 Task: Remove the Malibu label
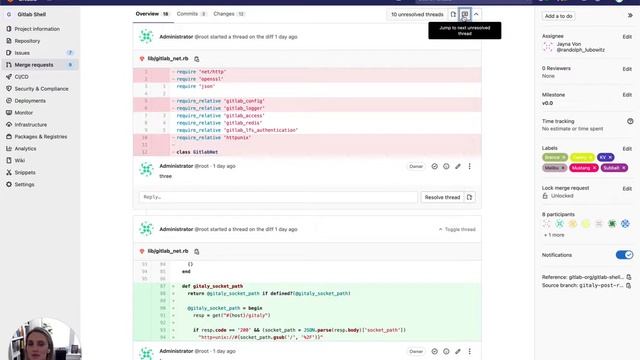coord(563,168)
